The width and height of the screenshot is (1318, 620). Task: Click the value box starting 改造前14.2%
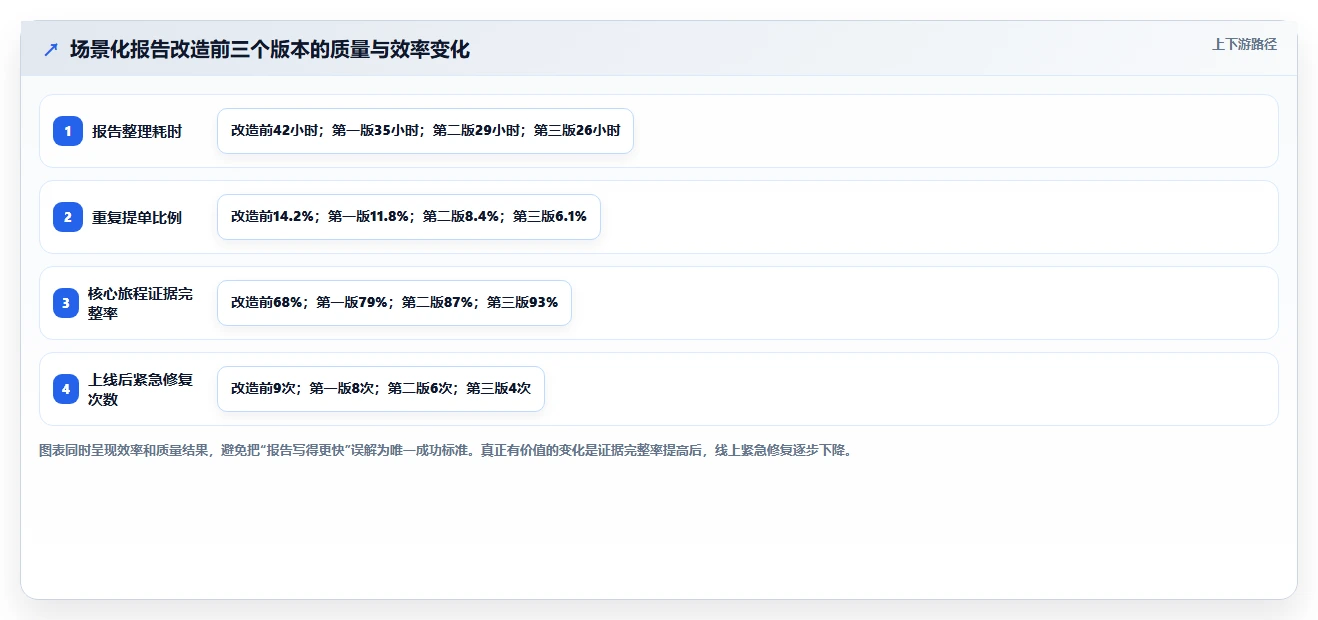click(x=409, y=217)
